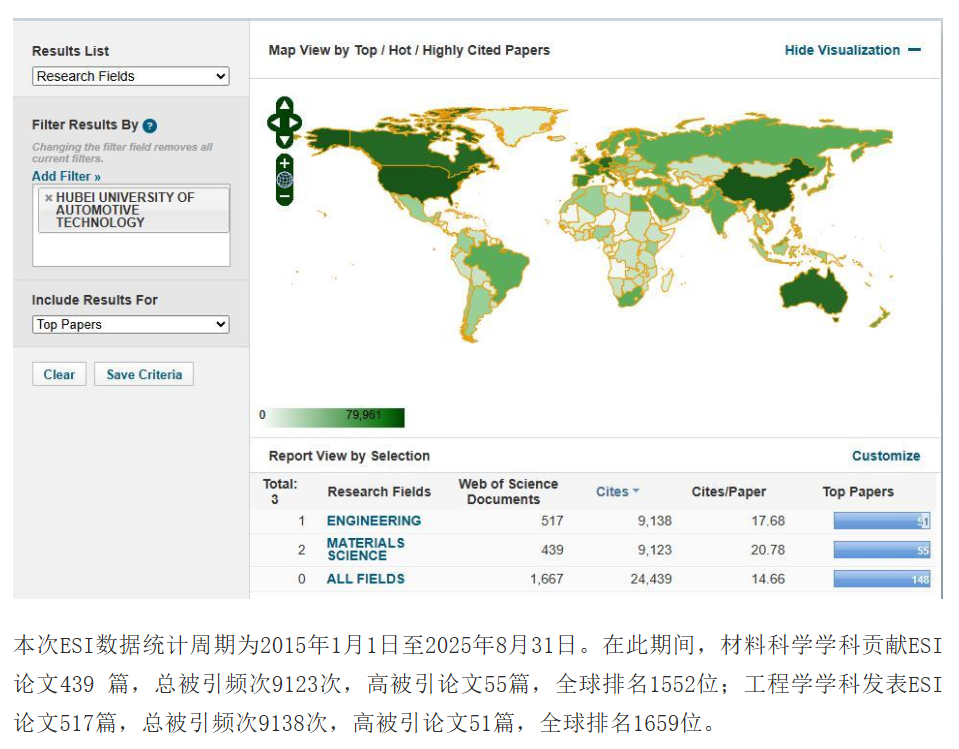Viewport: 959px width, 749px height.
Task: Pan the map right with the right arrow
Action: pos(296,123)
